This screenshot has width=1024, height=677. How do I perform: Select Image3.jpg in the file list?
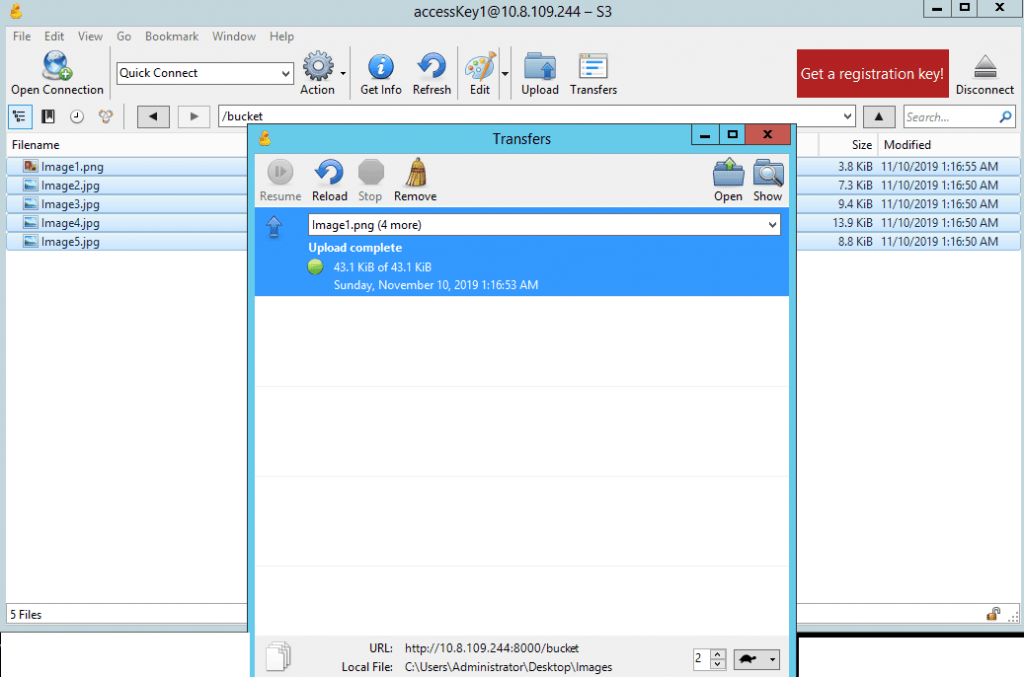(70, 204)
